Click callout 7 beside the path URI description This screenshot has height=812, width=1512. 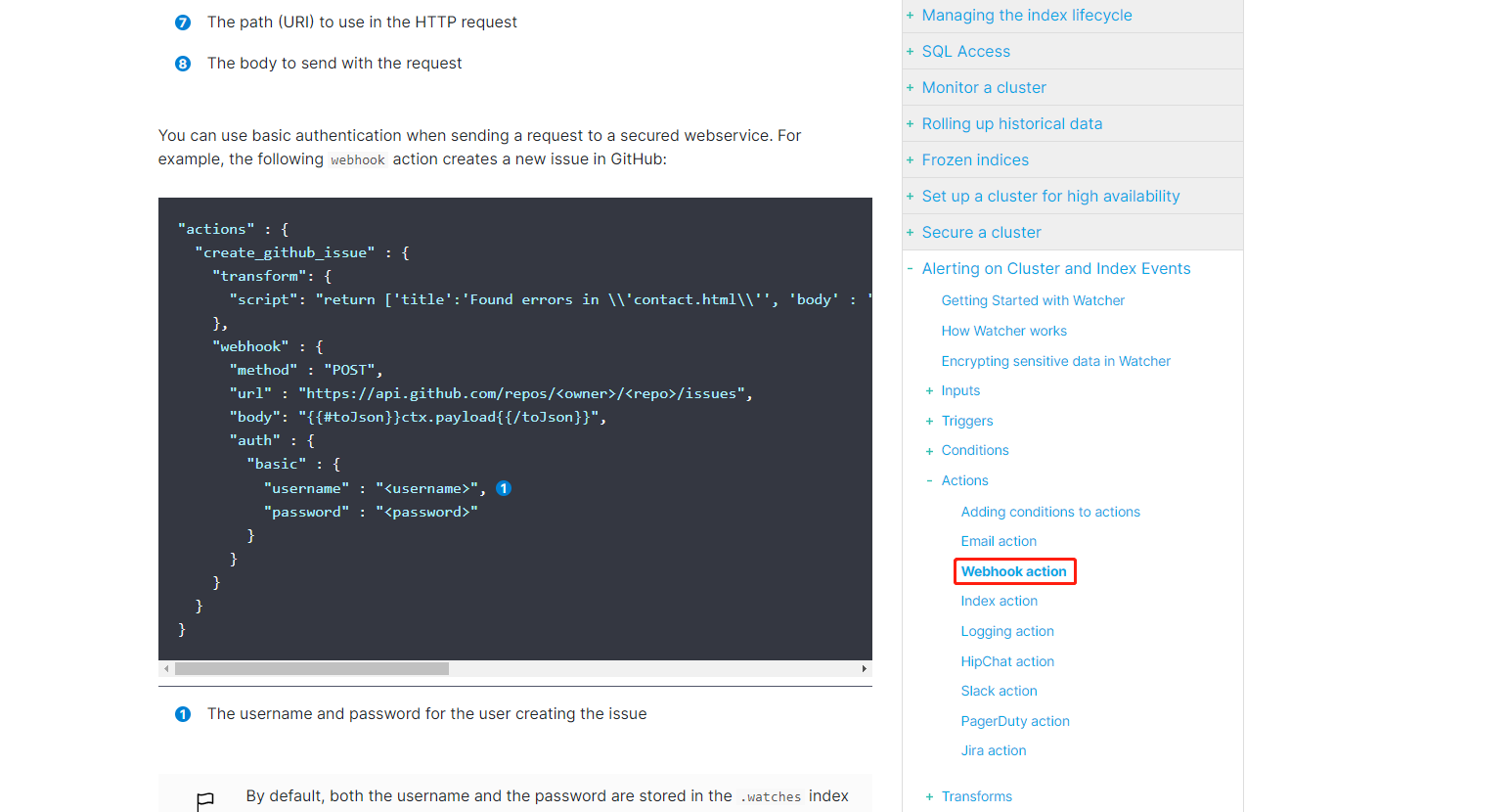coord(183,23)
